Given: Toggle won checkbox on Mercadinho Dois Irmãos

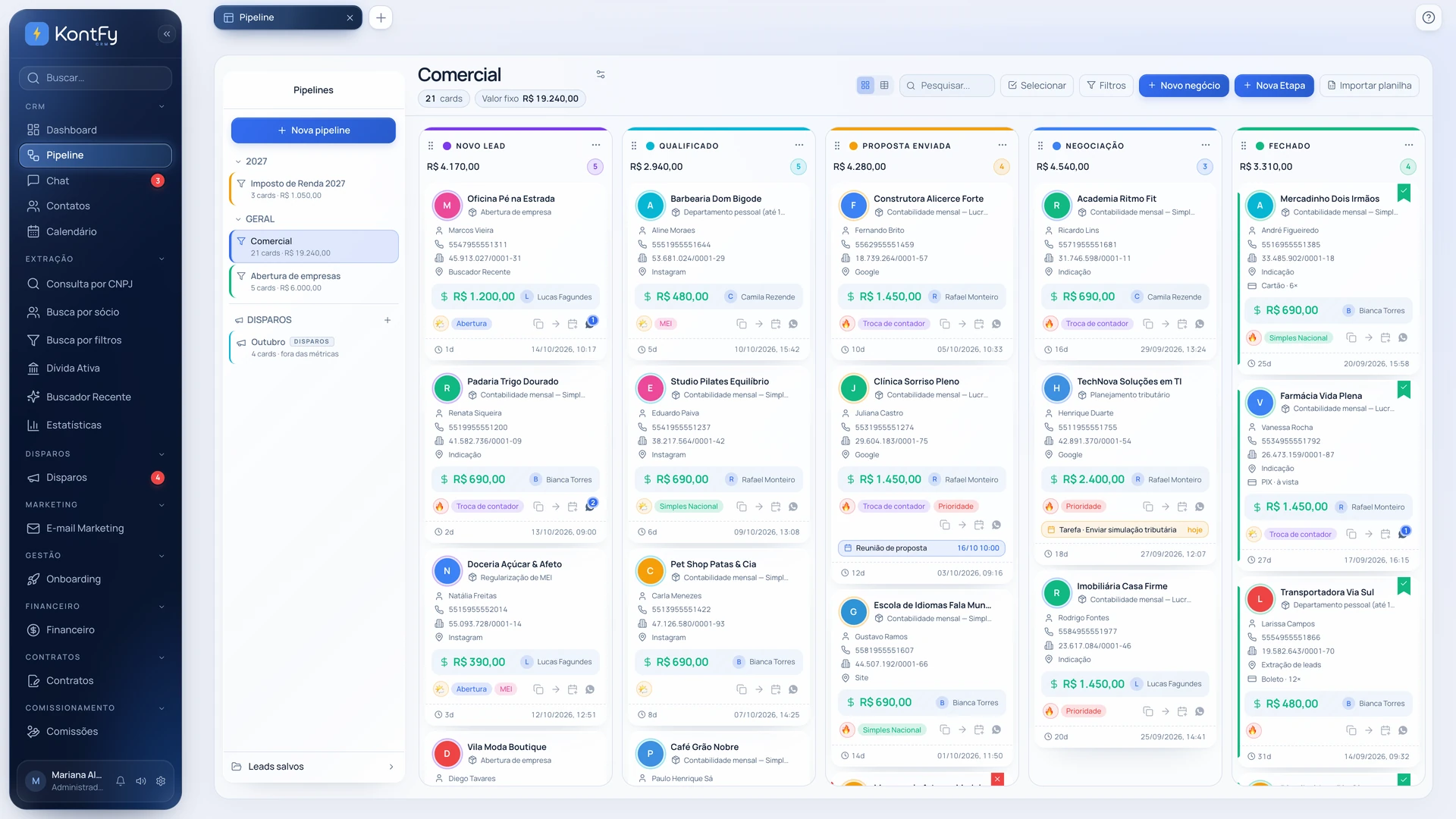Looking at the screenshot, I should [x=1404, y=193].
